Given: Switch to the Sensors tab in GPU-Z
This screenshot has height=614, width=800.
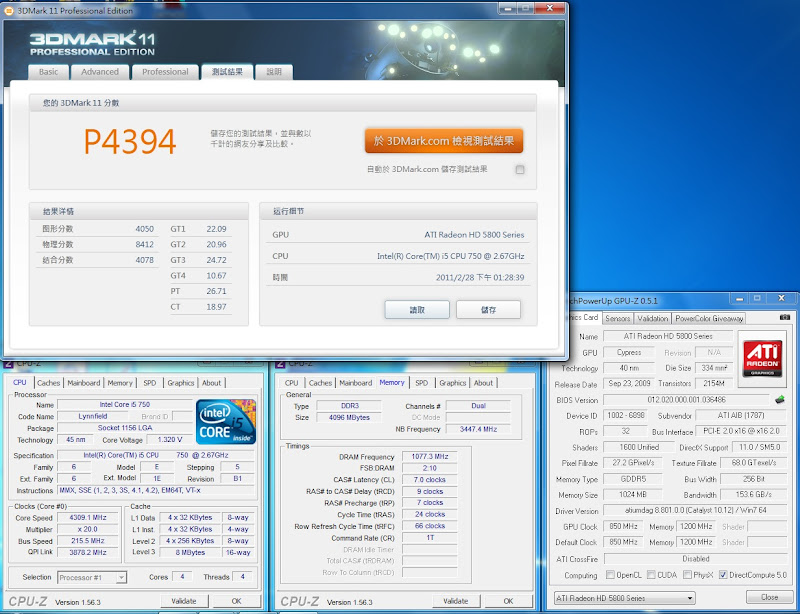Looking at the screenshot, I should pyautogui.click(x=617, y=318).
